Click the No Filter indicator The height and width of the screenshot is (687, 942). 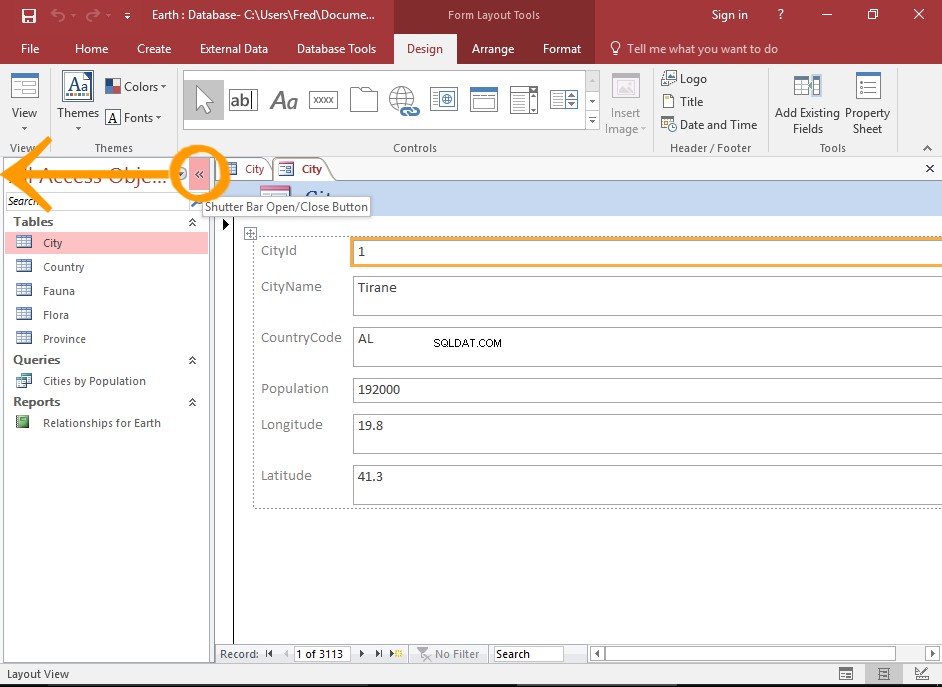pos(448,654)
